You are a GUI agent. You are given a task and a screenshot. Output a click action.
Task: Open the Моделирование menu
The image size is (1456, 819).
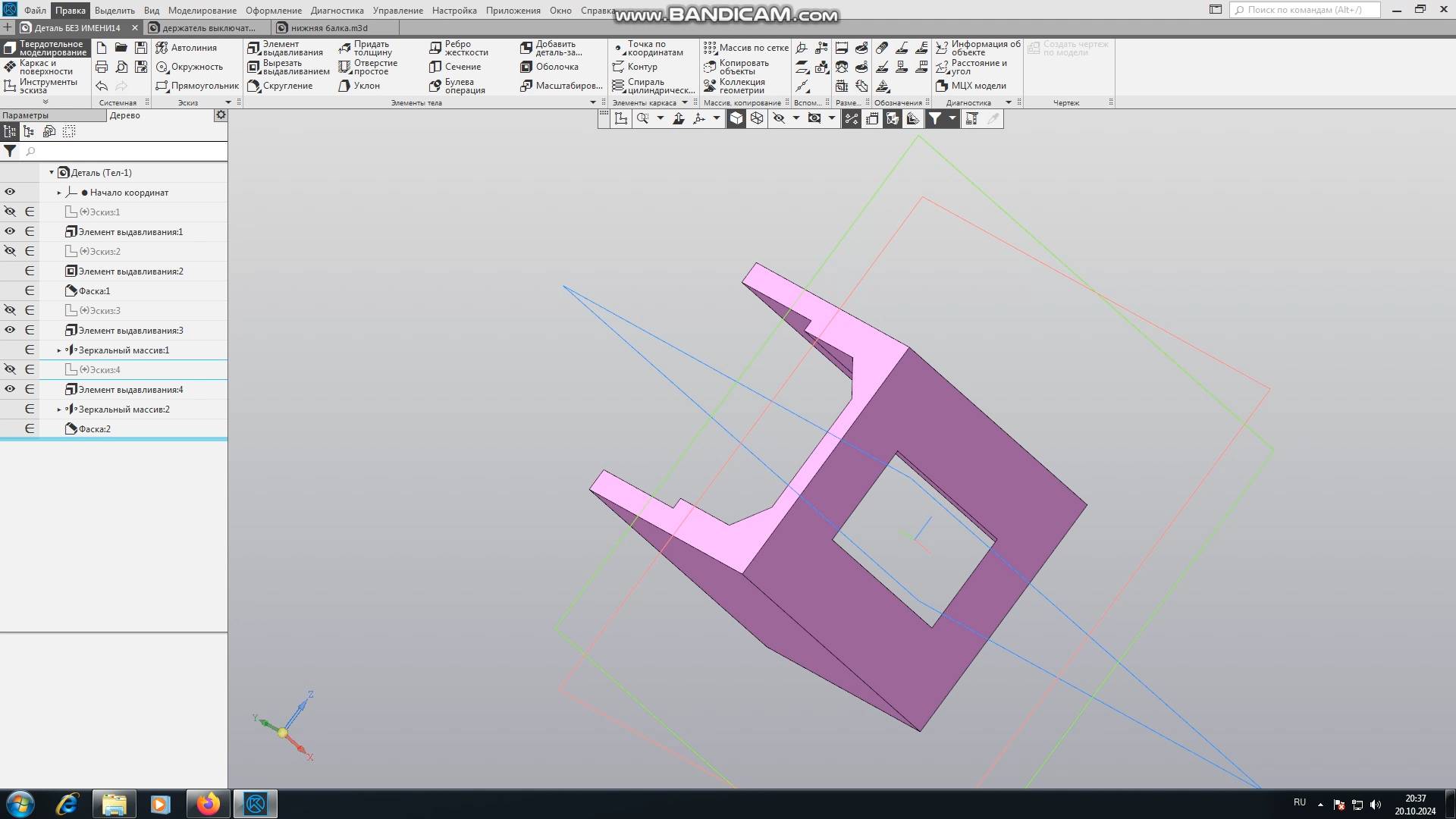(x=202, y=11)
